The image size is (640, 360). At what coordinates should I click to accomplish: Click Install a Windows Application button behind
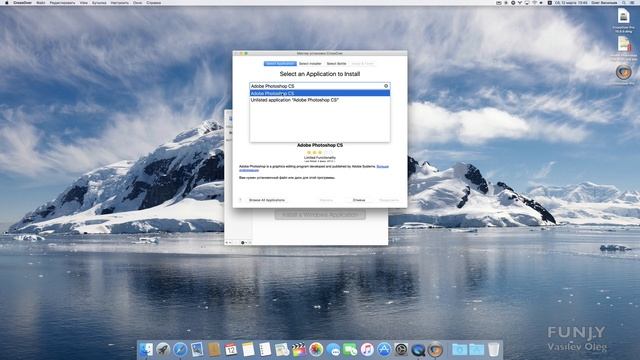point(320,214)
